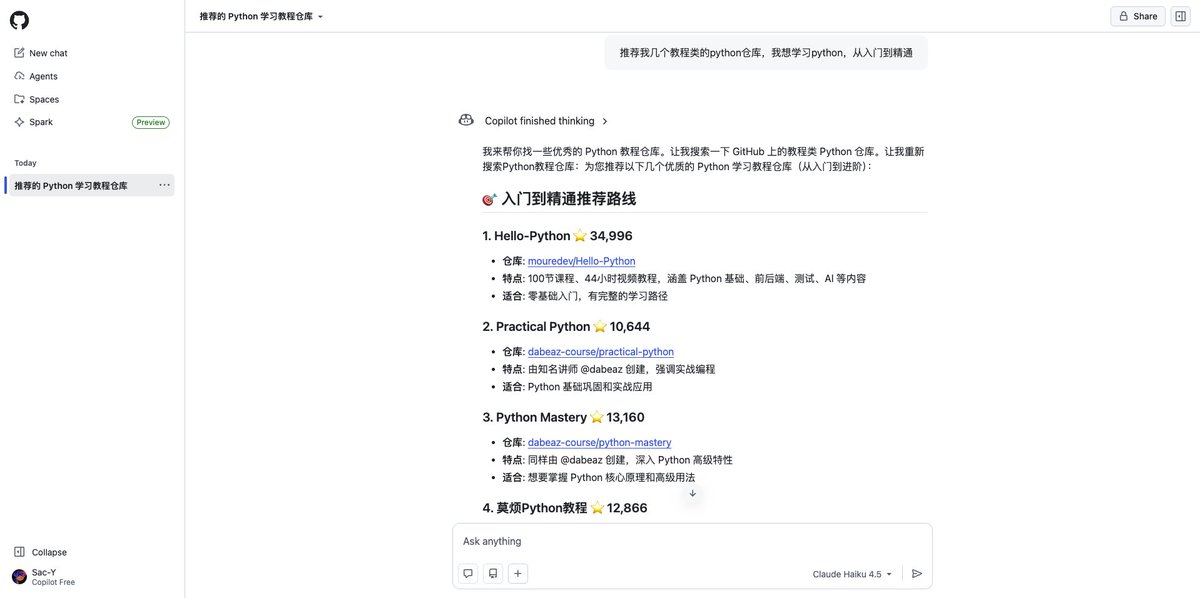Open the dabeaz-course/python-mastery link
The height and width of the screenshot is (598, 1200).
pyautogui.click(x=600, y=442)
